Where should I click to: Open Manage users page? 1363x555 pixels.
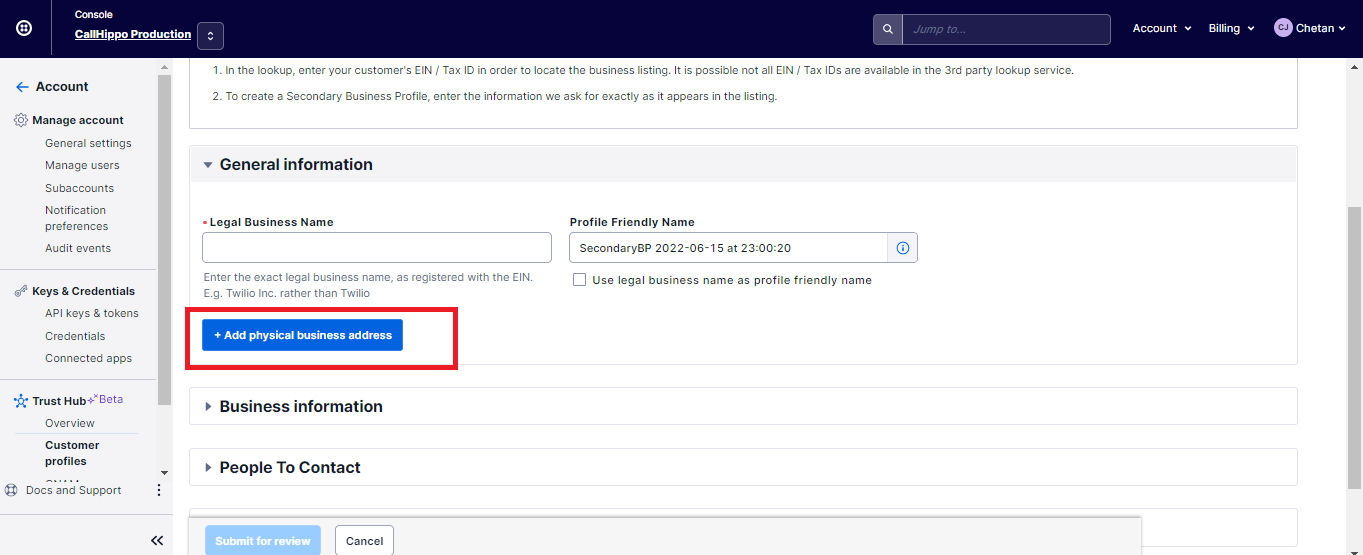[82, 165]
